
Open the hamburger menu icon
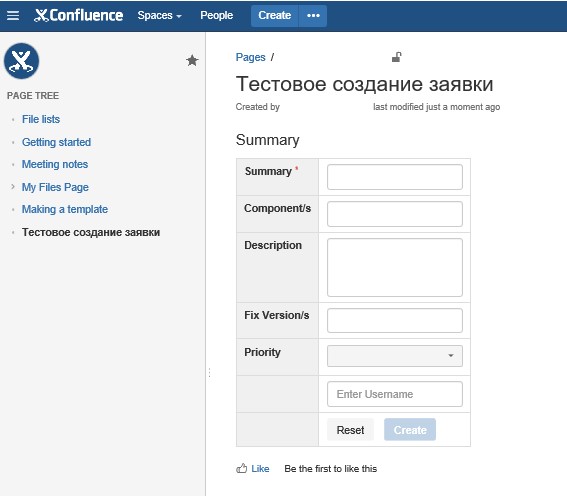[x=13, y=16]
